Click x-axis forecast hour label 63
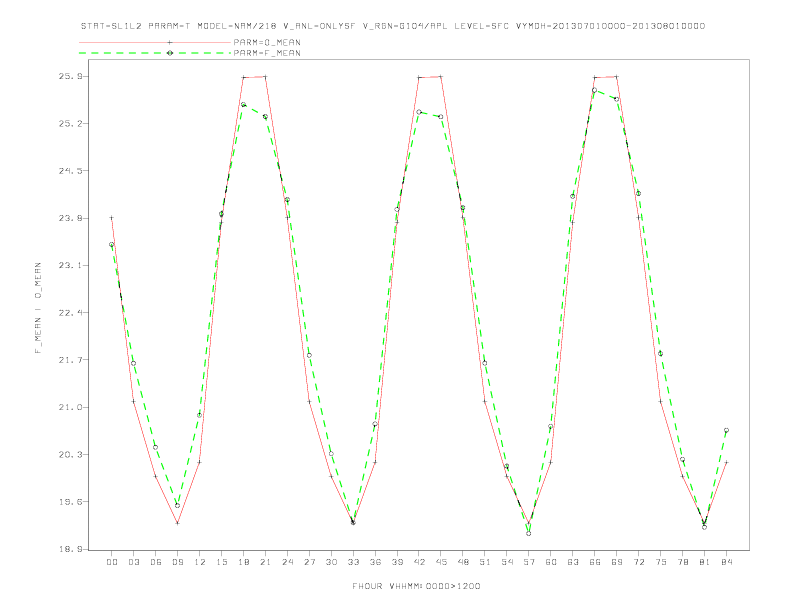The height and width of the screenshot is (612, 792). click(573, 562)
